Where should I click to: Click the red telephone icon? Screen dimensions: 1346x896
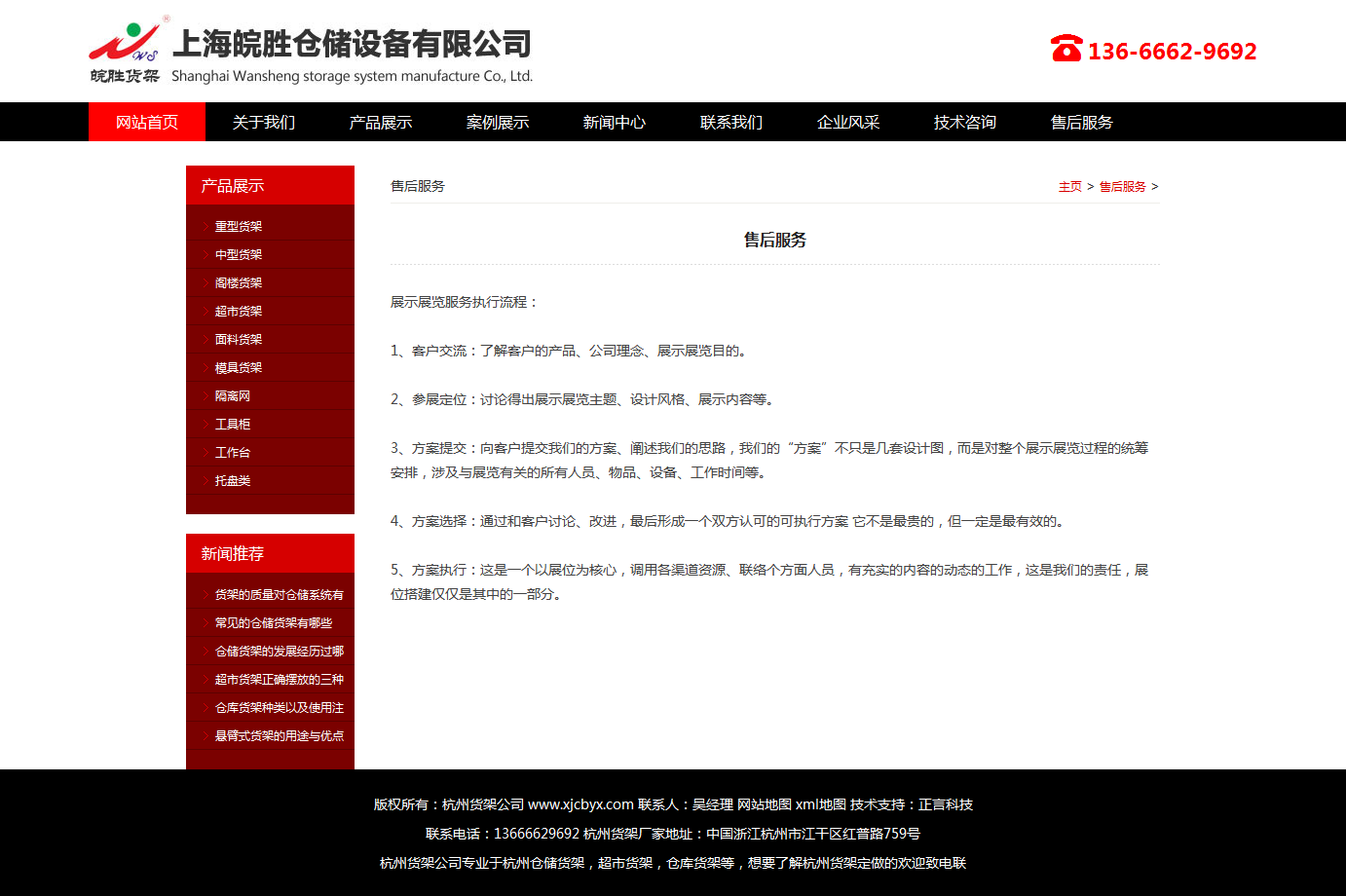1066,48
